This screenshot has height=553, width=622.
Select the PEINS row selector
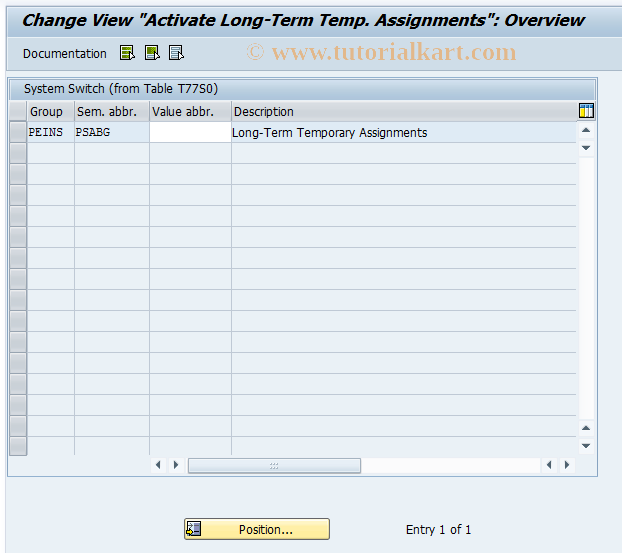(18, 132)
